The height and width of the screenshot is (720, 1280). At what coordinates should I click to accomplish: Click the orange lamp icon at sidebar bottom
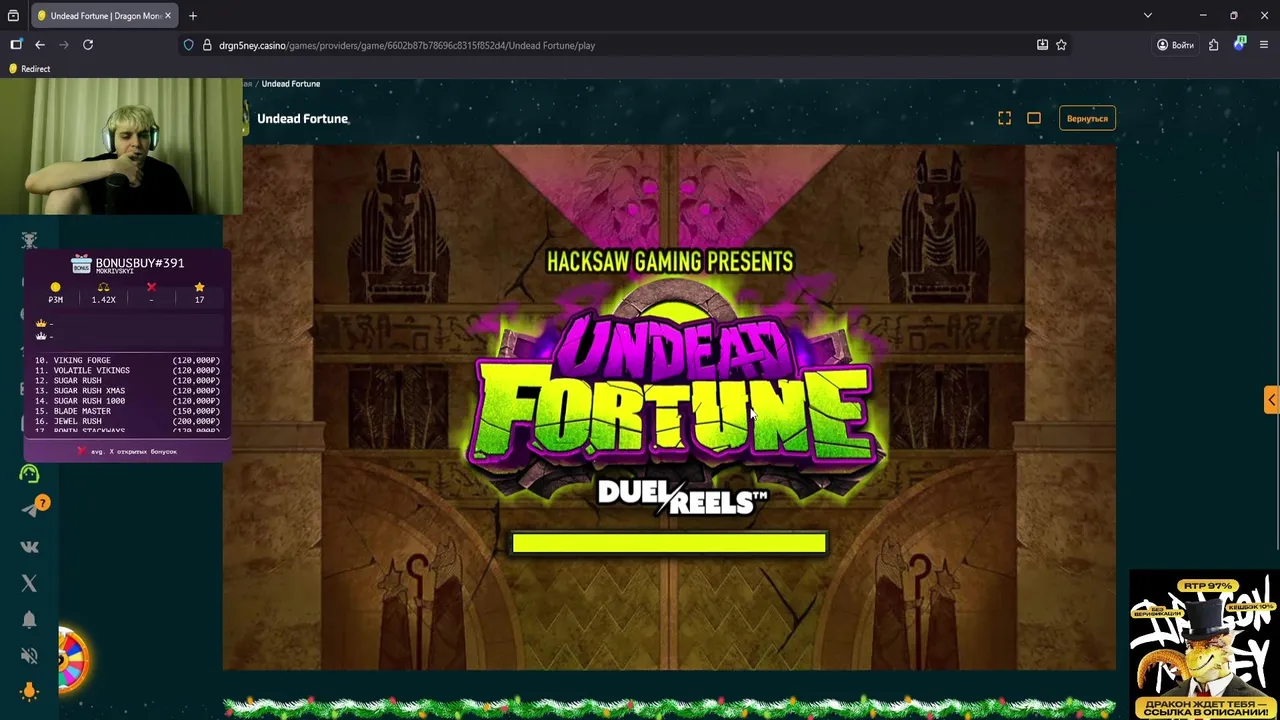(29, 691)
